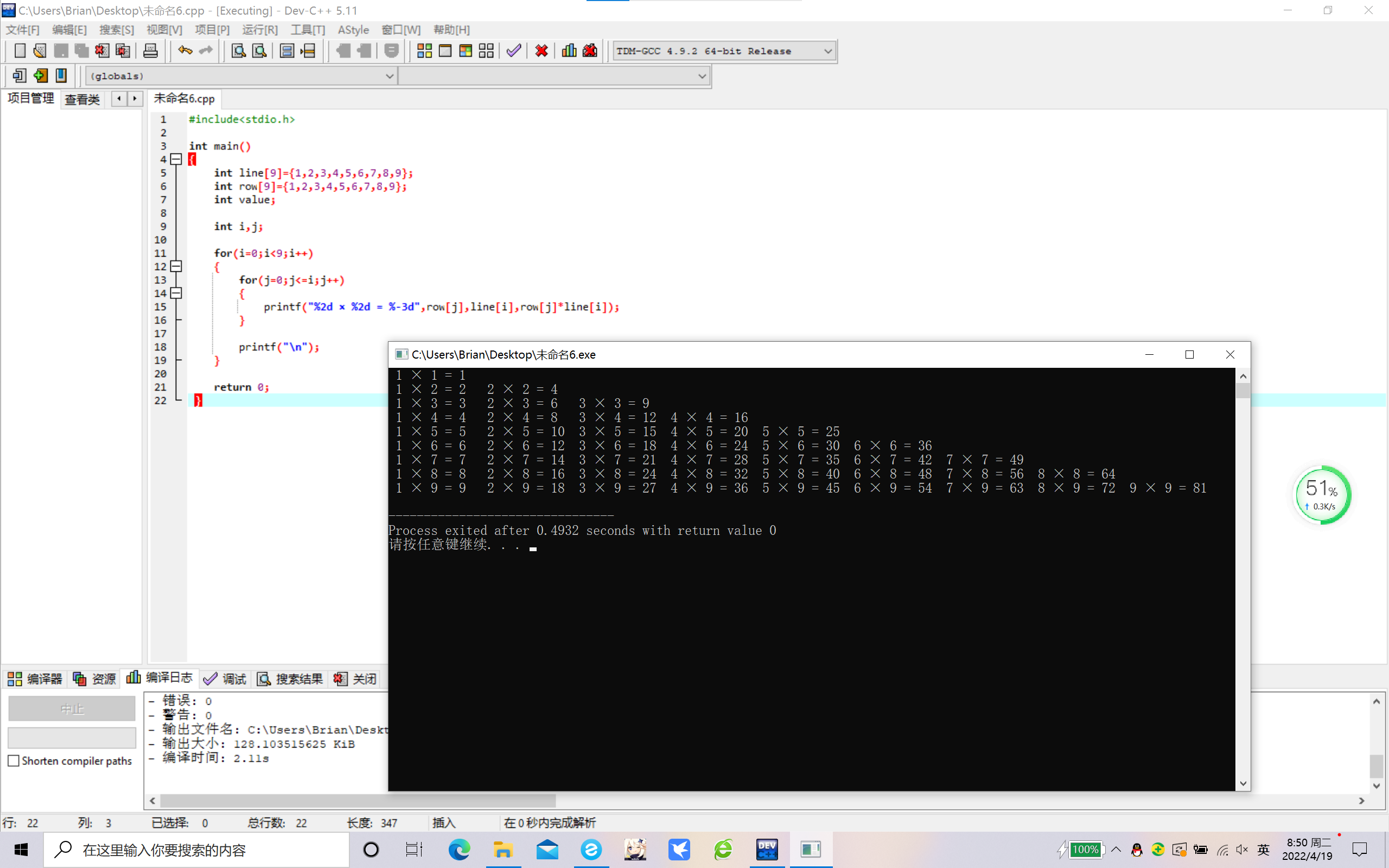
Task: Click the Find magnifier toolbar icon
Action: 238,51
